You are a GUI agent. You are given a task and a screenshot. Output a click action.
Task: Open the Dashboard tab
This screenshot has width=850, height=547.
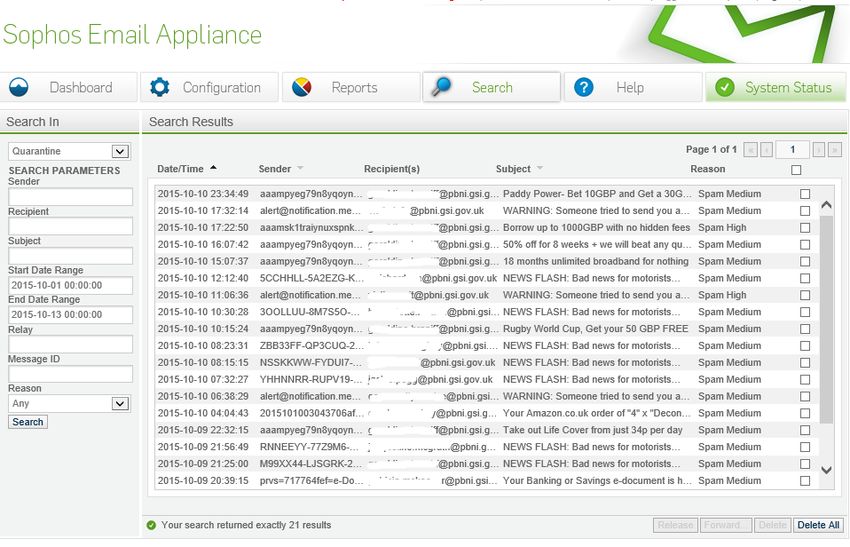coord(69,87)
